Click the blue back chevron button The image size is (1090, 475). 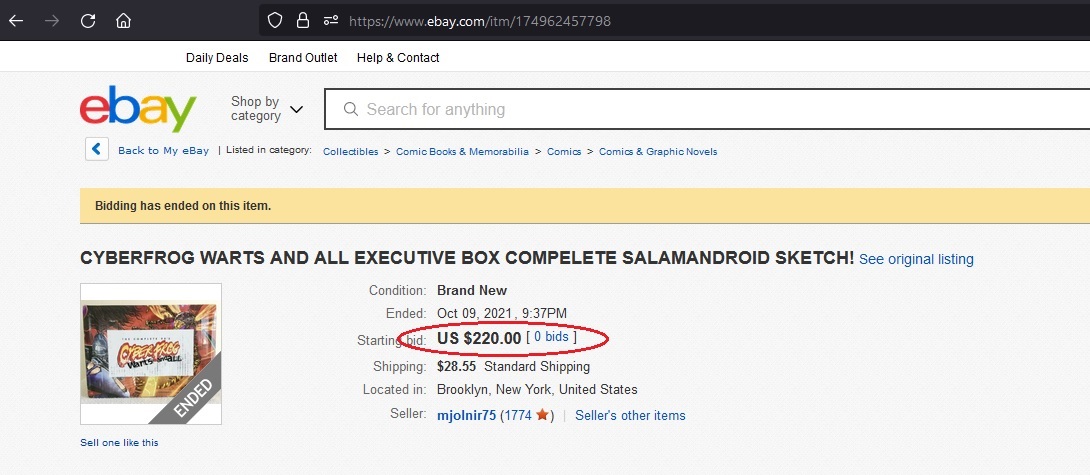[97, 149]
